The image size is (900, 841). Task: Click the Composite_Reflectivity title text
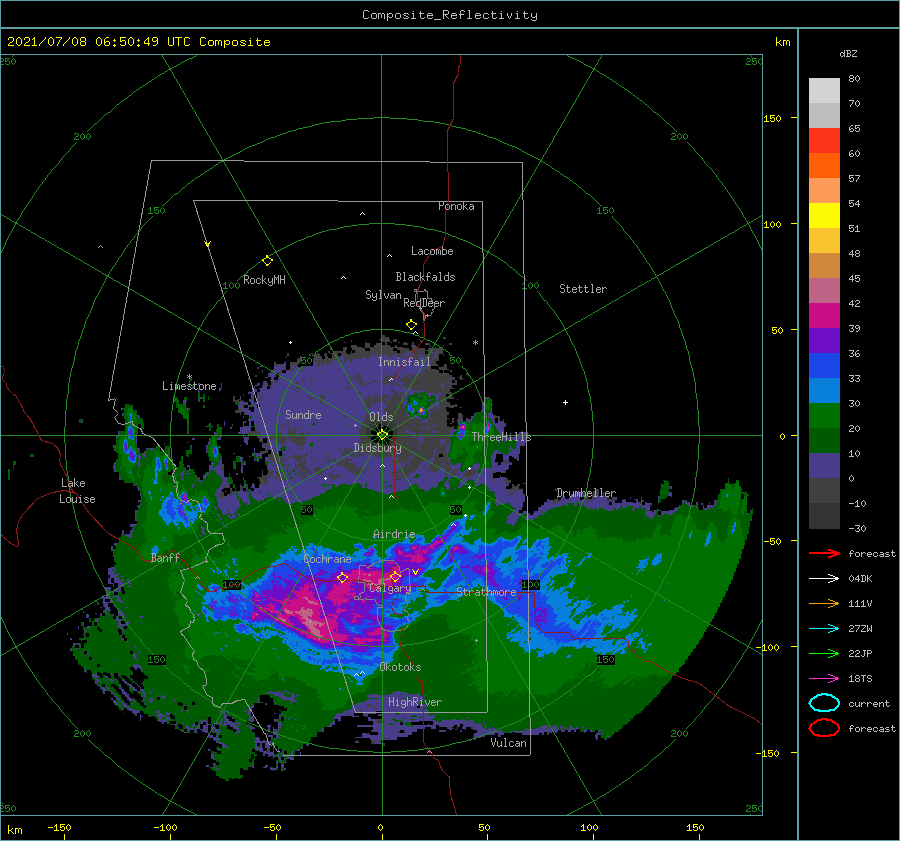tap(450, 15)
